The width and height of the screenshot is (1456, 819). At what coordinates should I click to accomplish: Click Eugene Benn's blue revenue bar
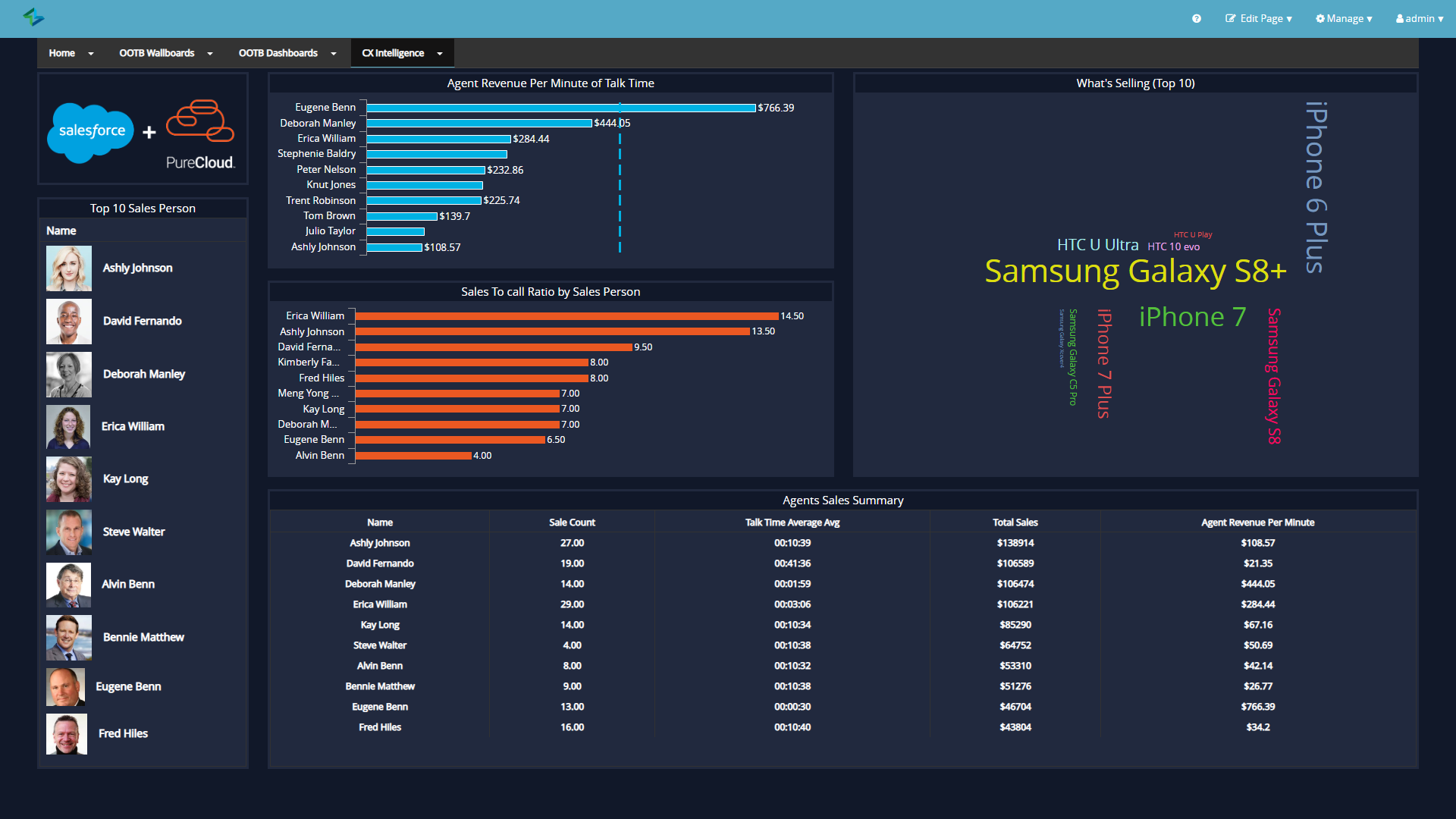click(x=561, y=108)
